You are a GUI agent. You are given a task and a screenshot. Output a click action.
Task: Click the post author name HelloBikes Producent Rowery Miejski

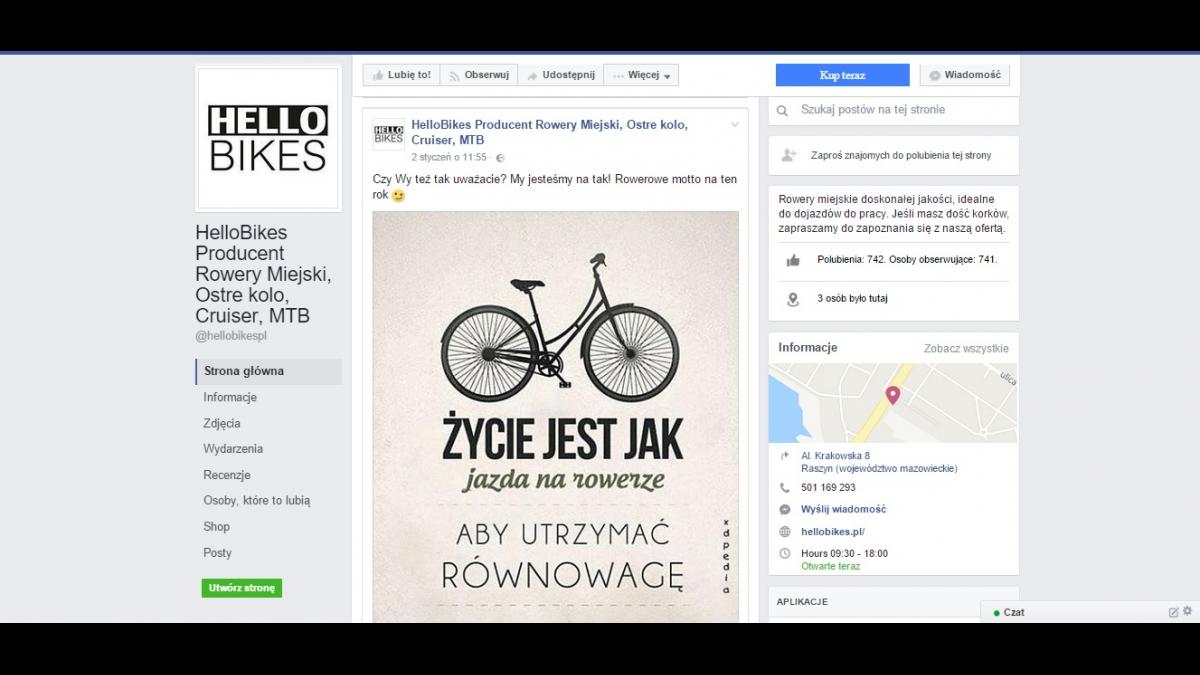click(x=549, y=133)
